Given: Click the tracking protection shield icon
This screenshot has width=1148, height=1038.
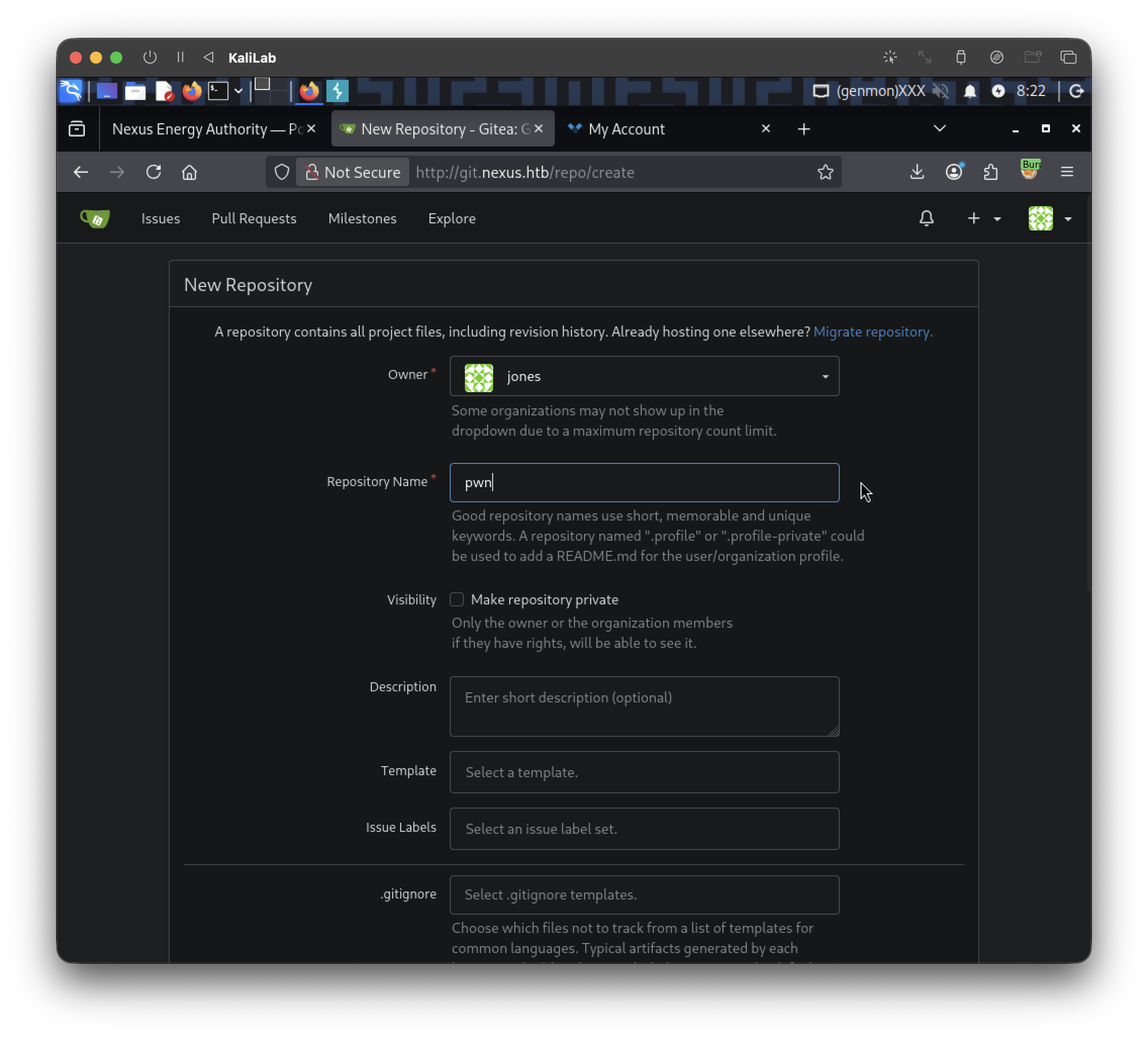Looking at the screenshot, I should pos(282,172).
